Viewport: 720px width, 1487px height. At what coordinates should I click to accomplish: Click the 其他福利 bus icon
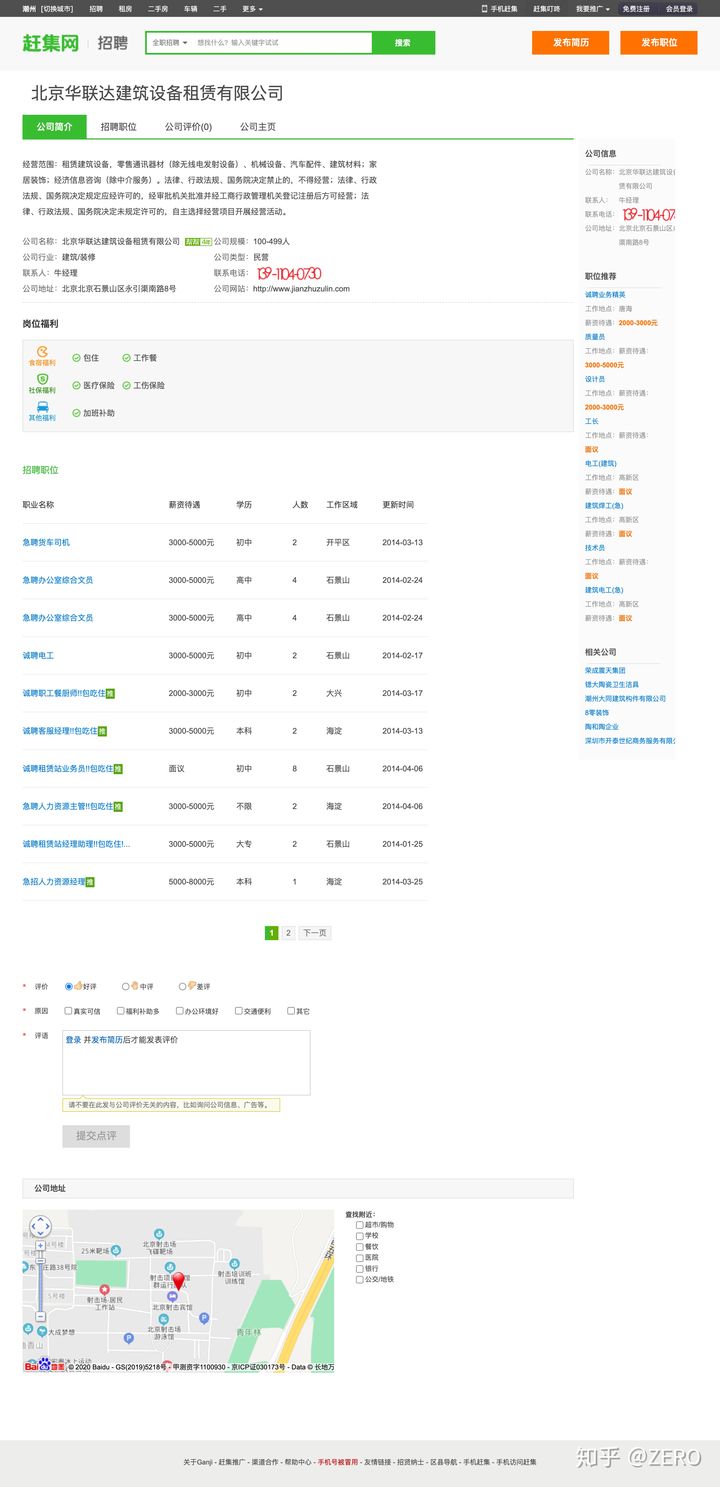[42, 407]
